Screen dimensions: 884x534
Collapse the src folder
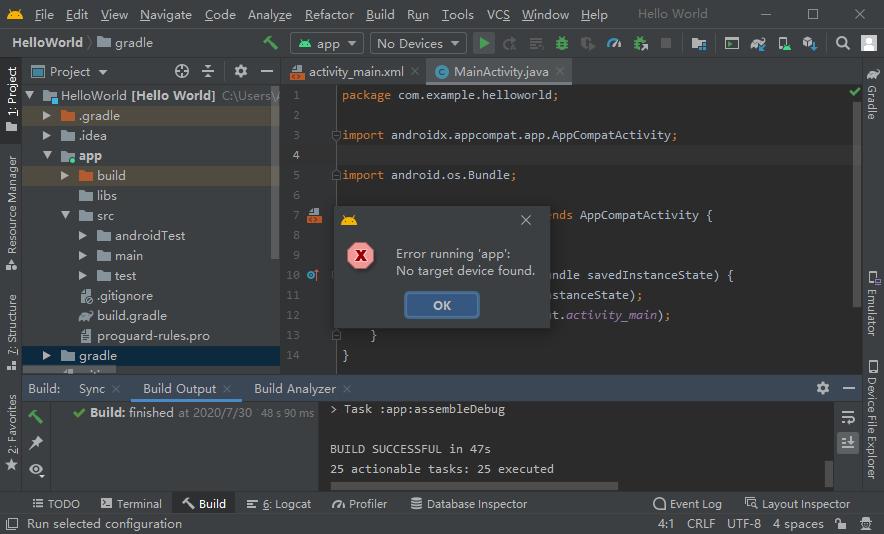(x=65, y=215)
